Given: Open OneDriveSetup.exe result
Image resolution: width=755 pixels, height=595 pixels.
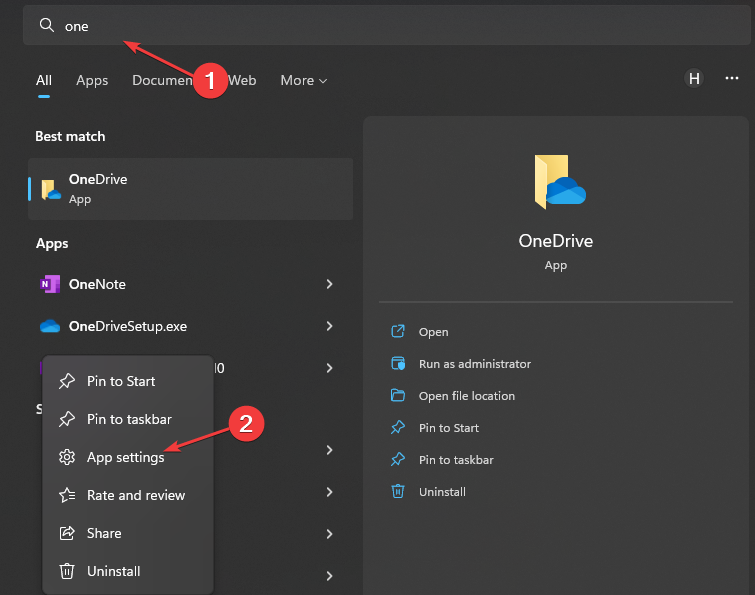Looking at the screenshot, I should click(x=191, y=326).
